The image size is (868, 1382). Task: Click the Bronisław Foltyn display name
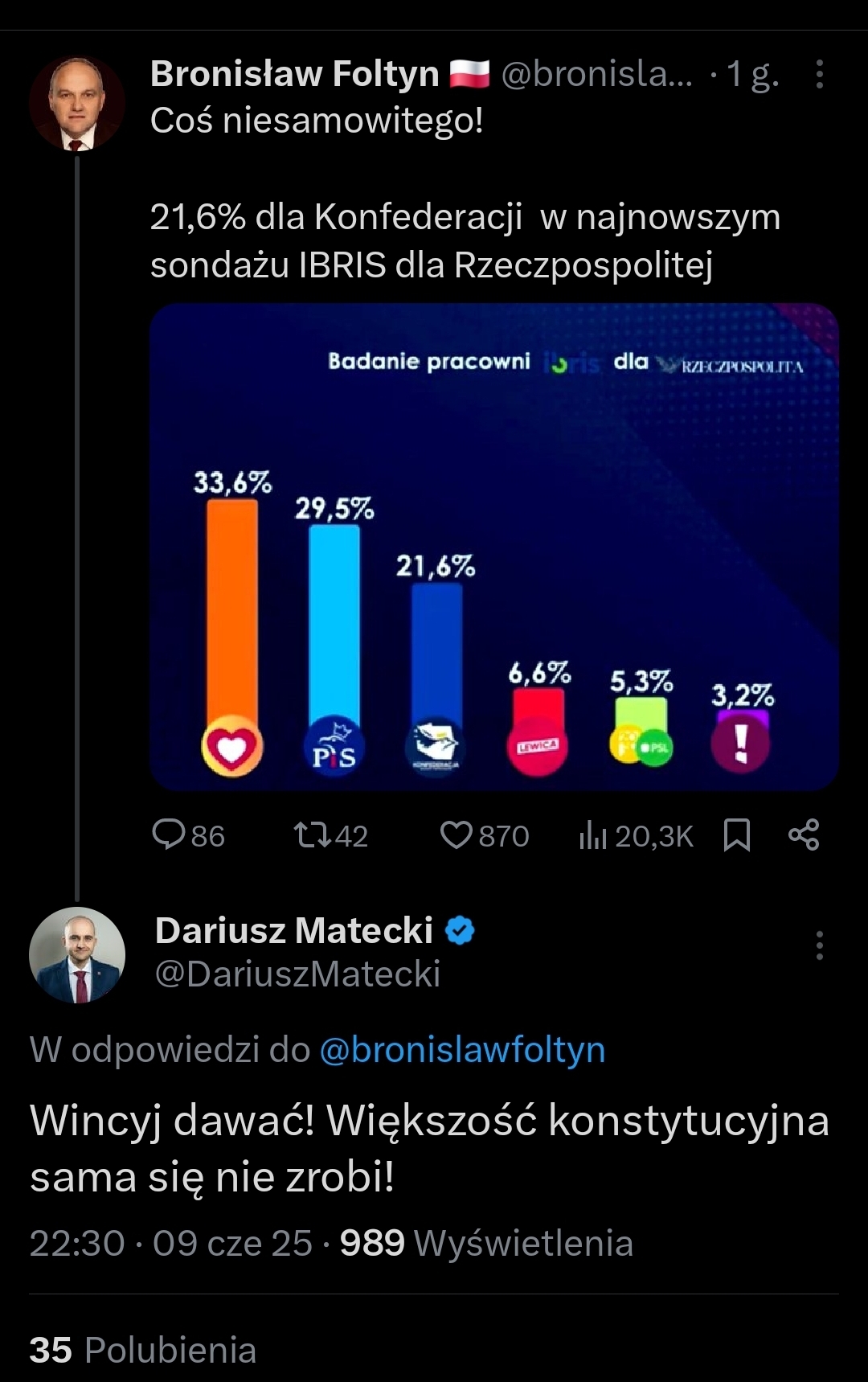tap(294, 74)
